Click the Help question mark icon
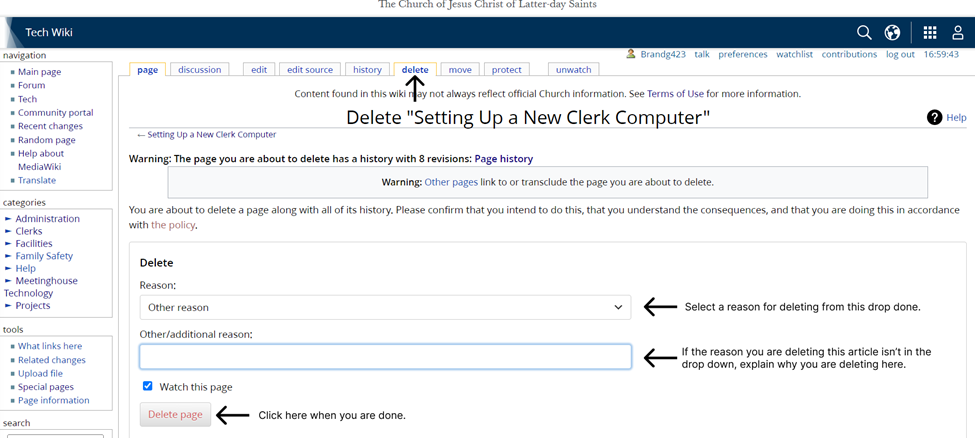Image resolution: width=975 pixels, height=438 pixels. (934, 117)
